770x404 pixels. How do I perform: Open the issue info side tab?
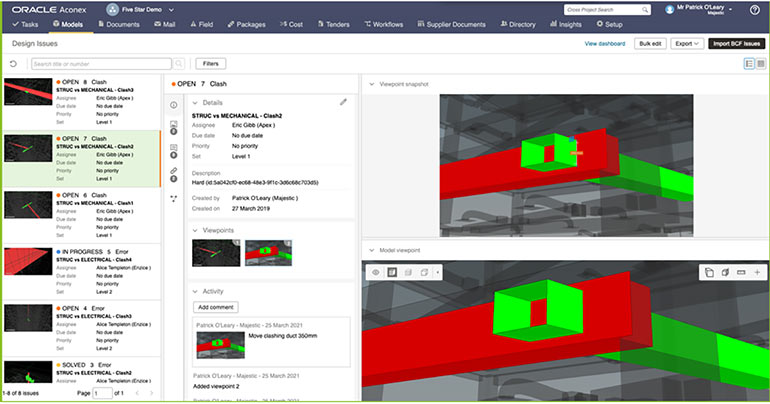pyautogui.click(x=173, y=105)
